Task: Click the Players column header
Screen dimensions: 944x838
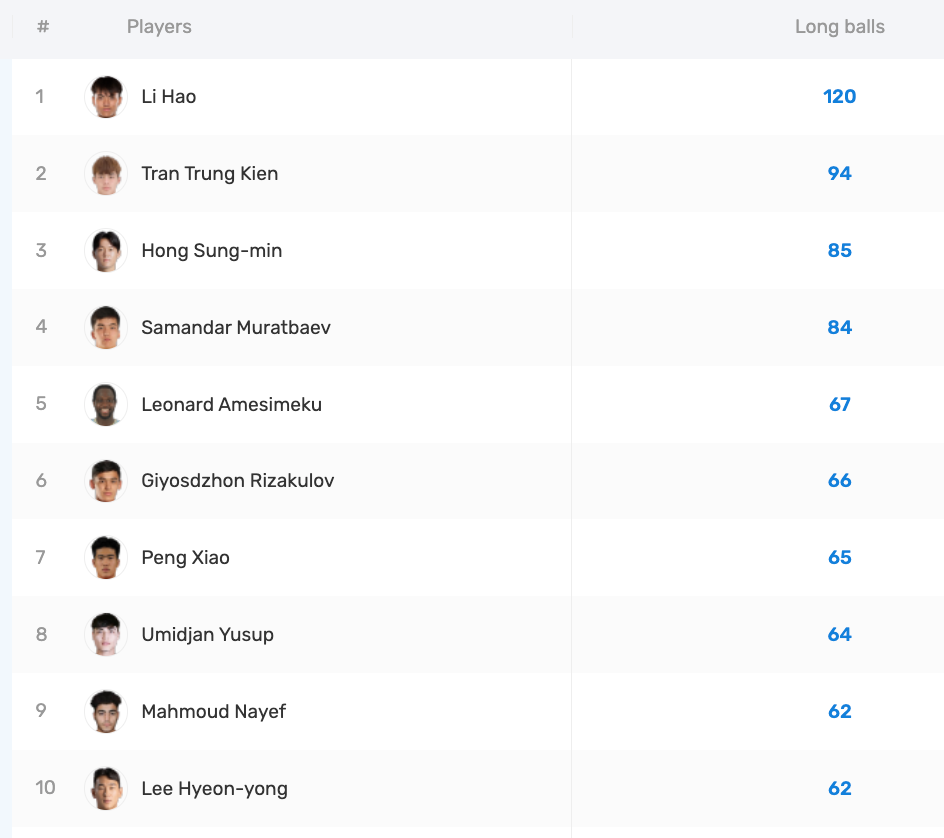Action: [159, 27]
